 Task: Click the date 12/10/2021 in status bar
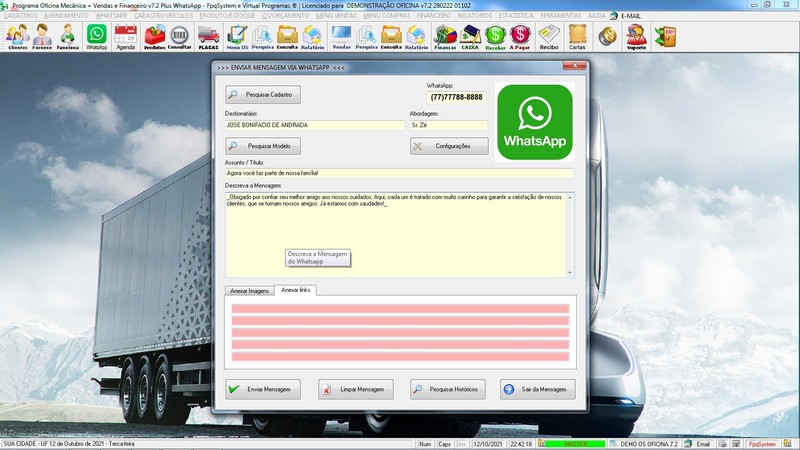coord(487,444)
